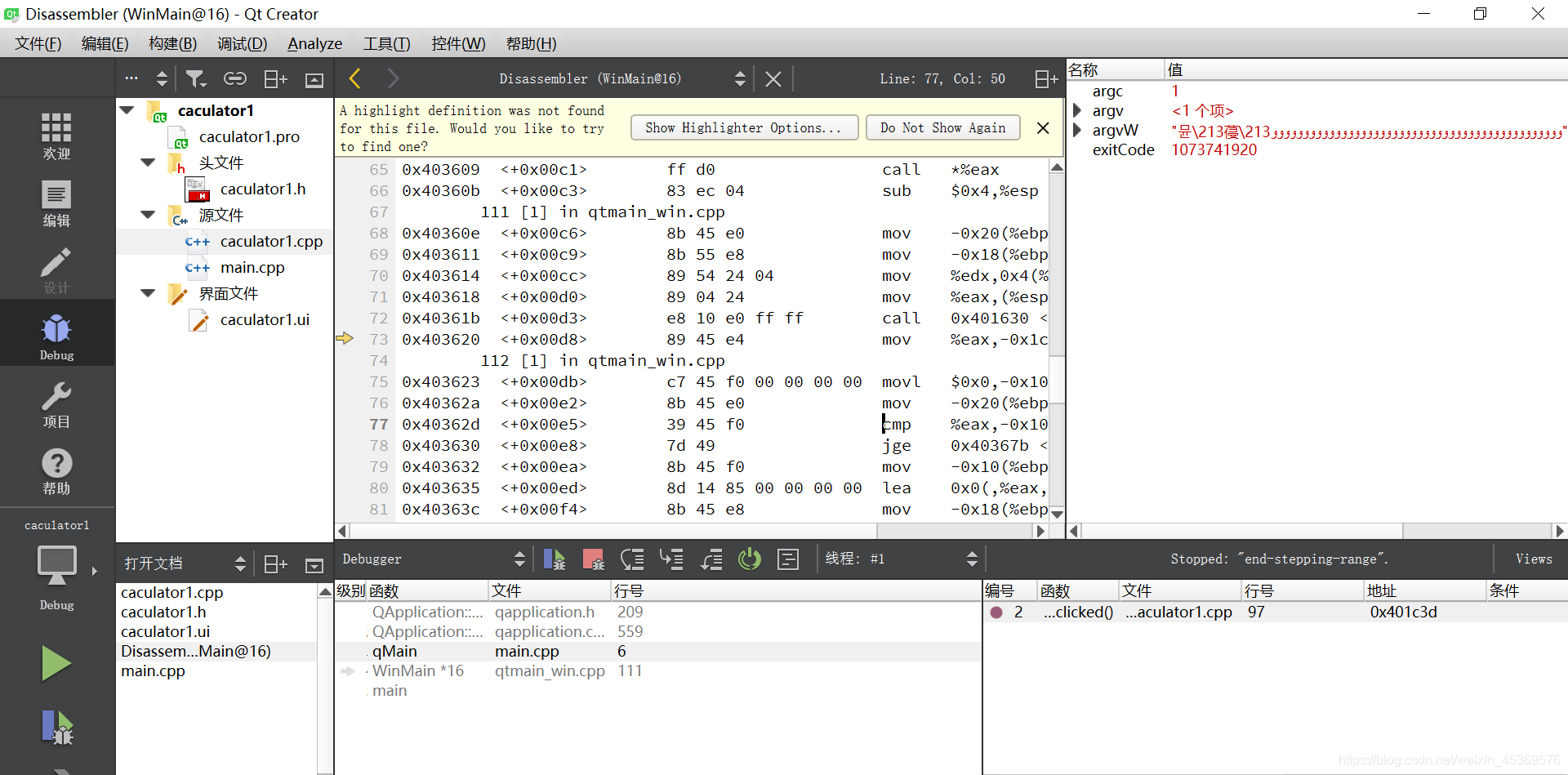This screenshot has height=775, width=1568.
Task: Open the Welcome (欢迎) mode
Action: [56, 136]
